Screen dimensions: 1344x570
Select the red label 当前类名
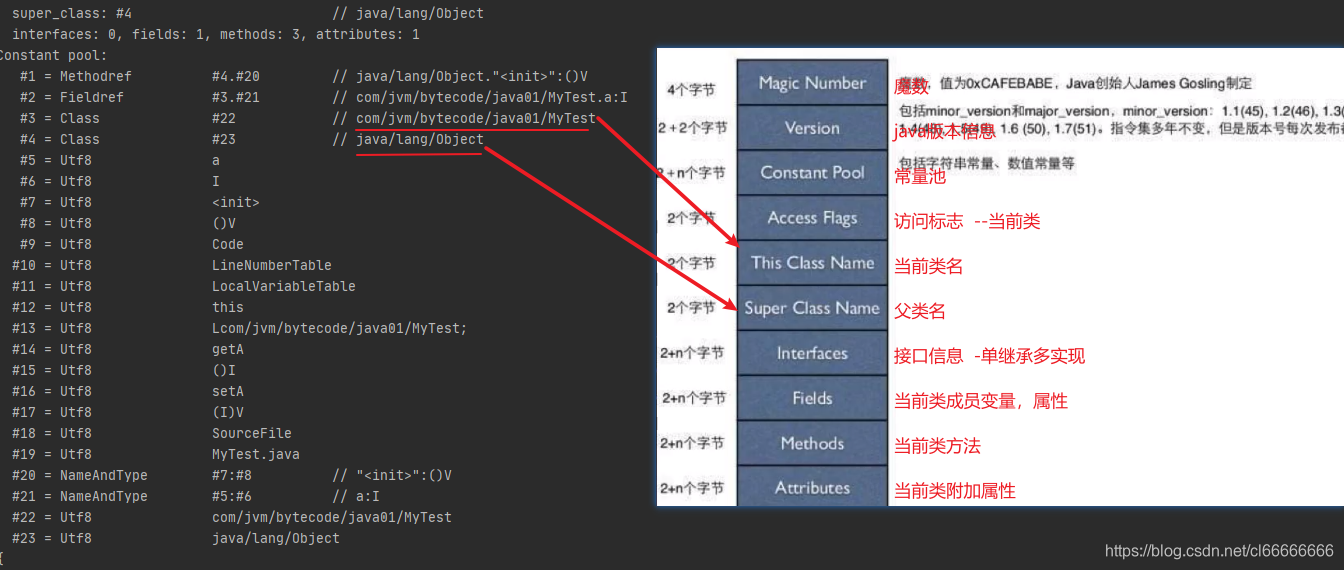[928, 267]
